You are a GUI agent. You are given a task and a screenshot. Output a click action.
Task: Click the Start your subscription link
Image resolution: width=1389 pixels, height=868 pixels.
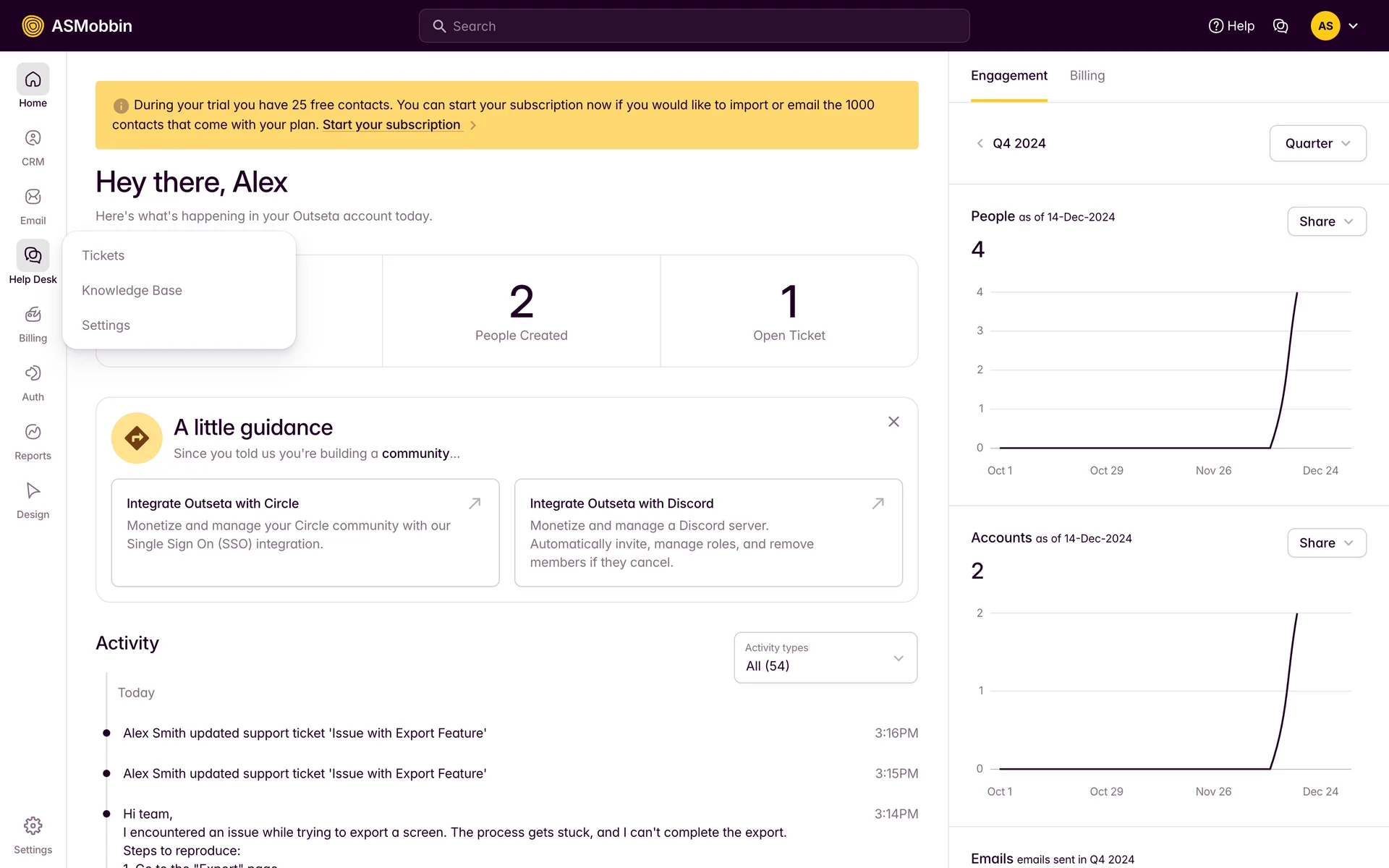(x=391, y=124)
